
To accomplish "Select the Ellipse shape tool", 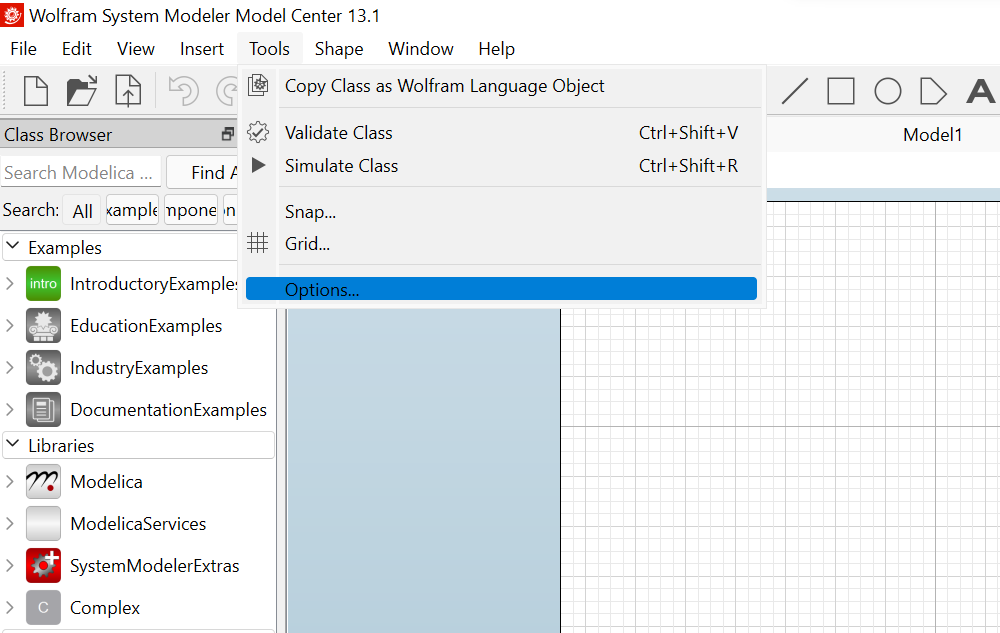I will pos(888,91).
